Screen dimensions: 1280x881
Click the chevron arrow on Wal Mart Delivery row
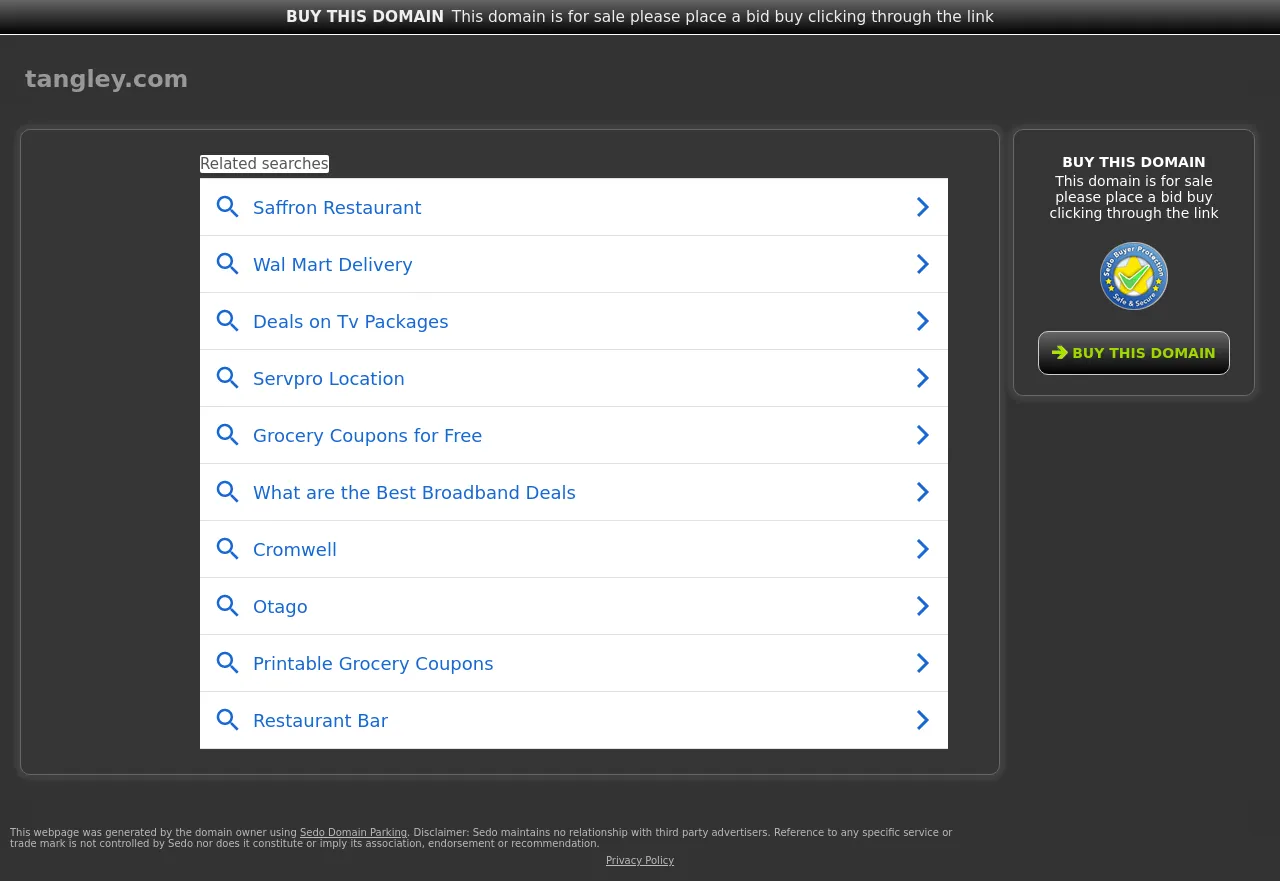(x=923, y=264)
